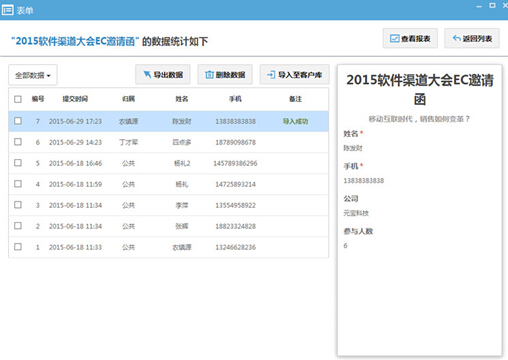Click the 导出数据 export arrow icon

click(x=147, y=74)
